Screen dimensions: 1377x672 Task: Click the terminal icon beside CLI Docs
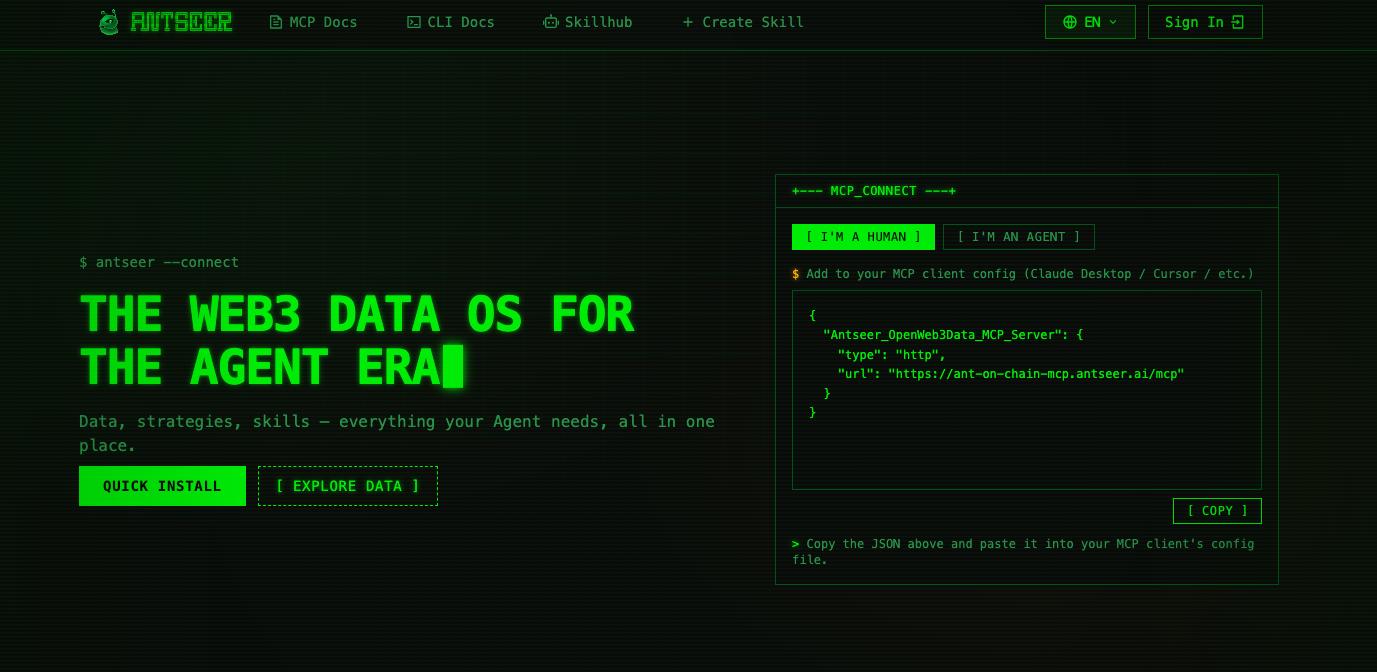point(414,22)
